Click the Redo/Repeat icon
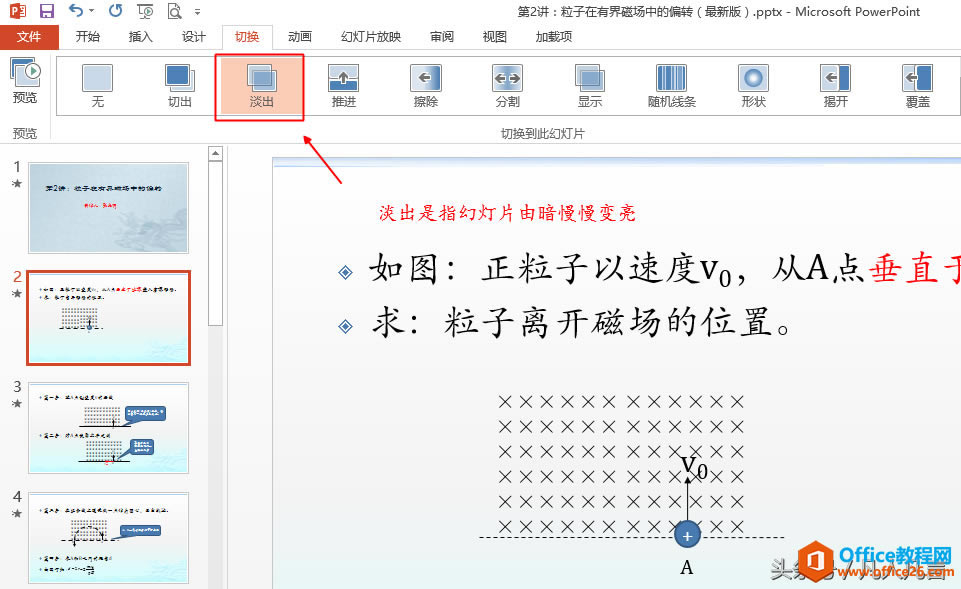961x589 pixels. click(x=115, y=10)
